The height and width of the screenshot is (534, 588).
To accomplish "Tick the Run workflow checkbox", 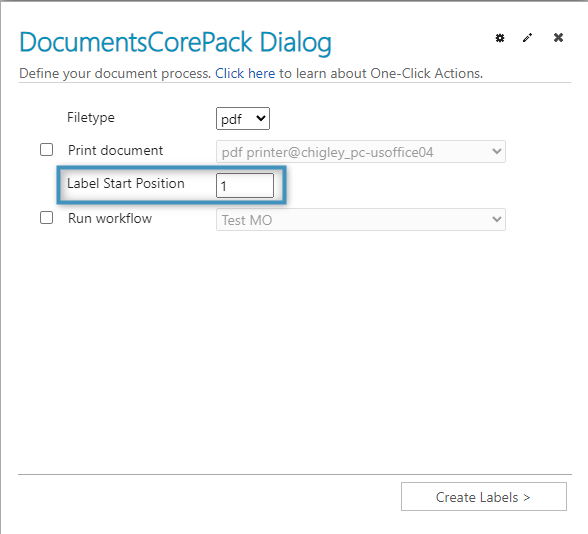I will click(46, 218).
